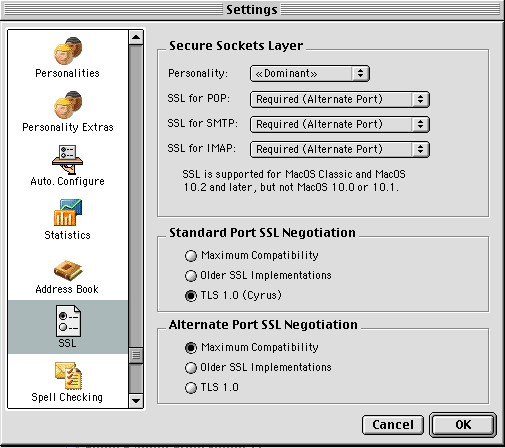
Task: Open the Personalities settings icon
Action: click(68, 57)
